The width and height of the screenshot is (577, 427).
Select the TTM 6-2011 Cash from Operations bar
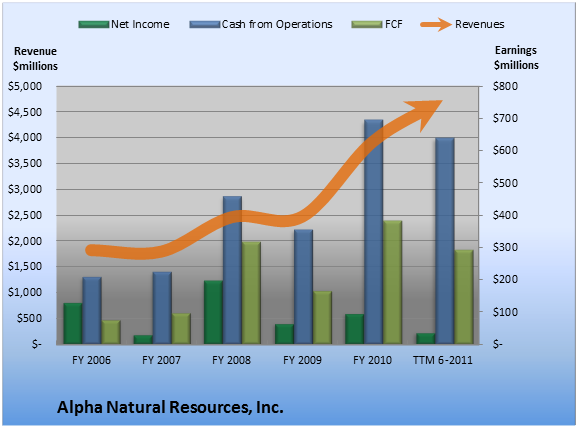click(445, 241)
